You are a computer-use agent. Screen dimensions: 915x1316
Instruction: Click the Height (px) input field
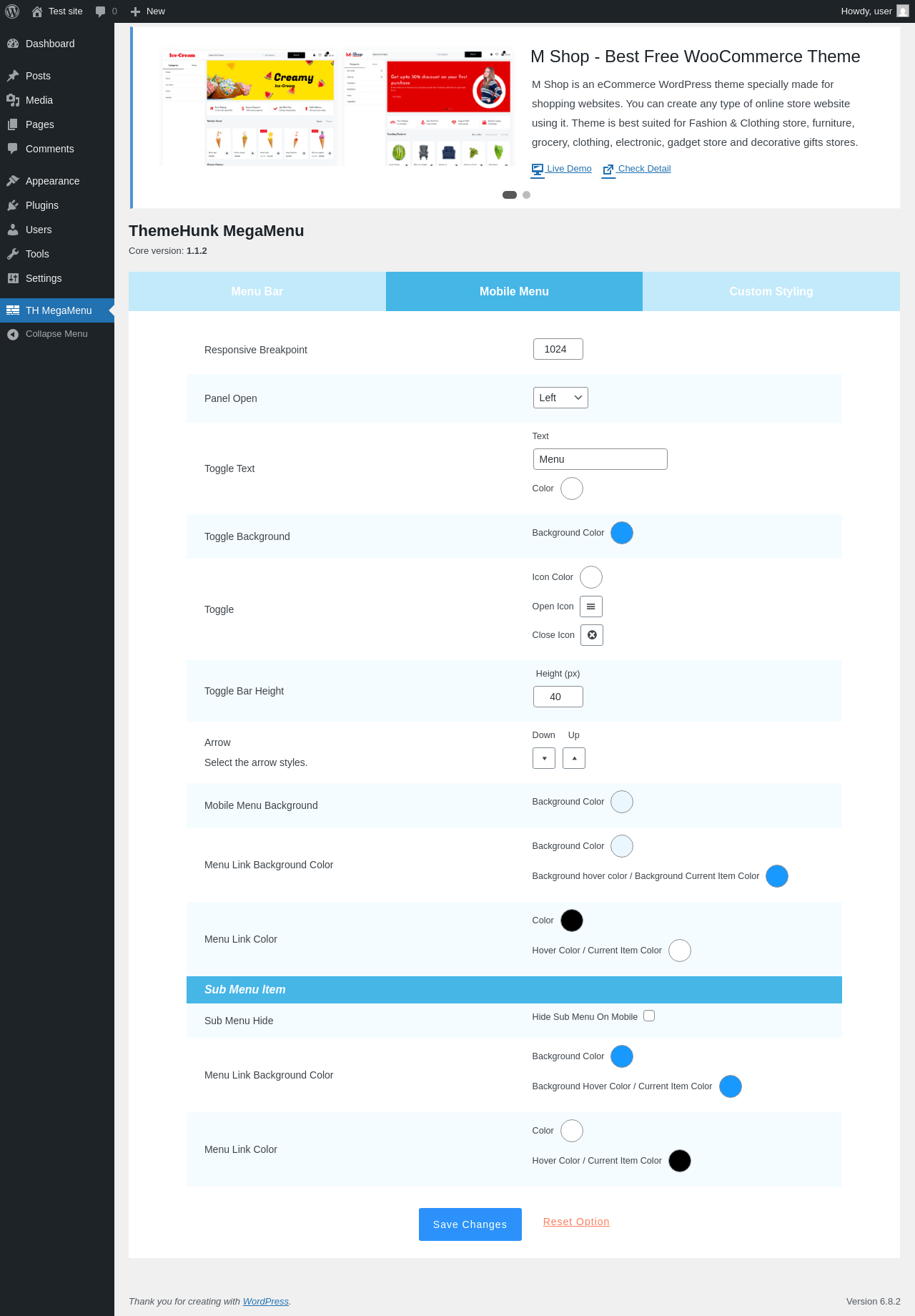pos(558,697)
